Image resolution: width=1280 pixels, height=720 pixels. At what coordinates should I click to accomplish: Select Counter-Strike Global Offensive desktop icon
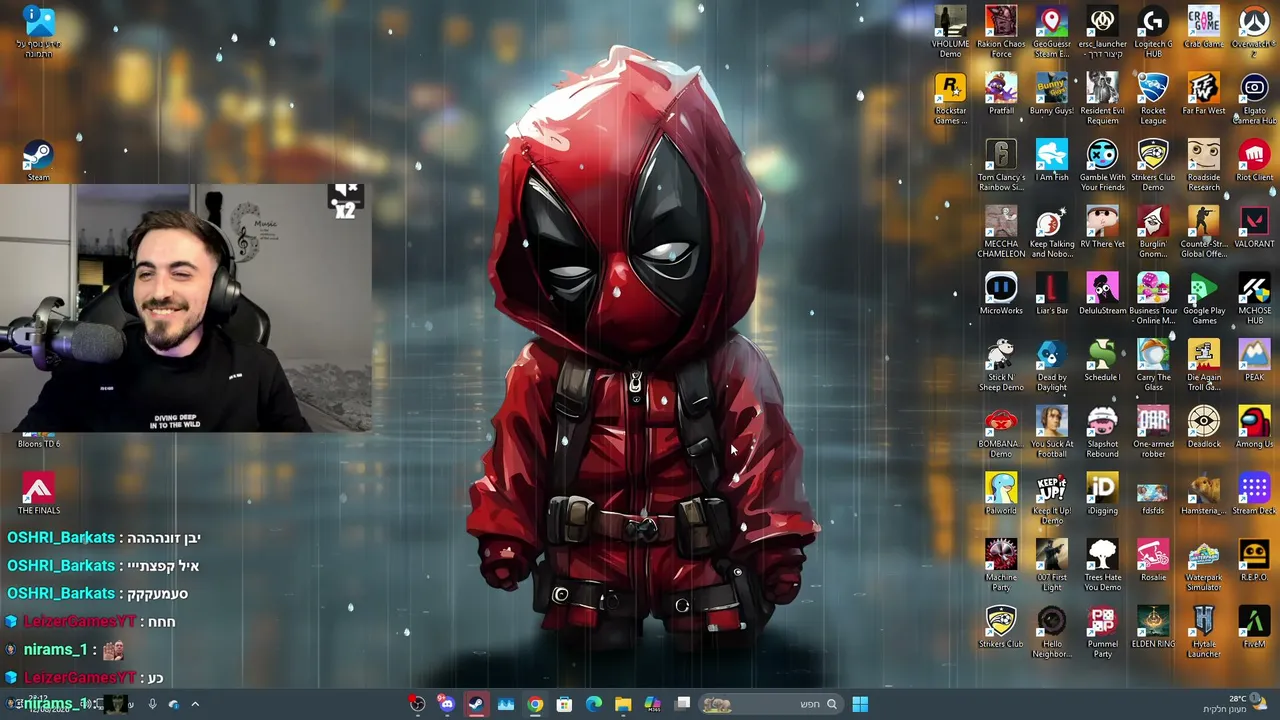coord(1203,231)
